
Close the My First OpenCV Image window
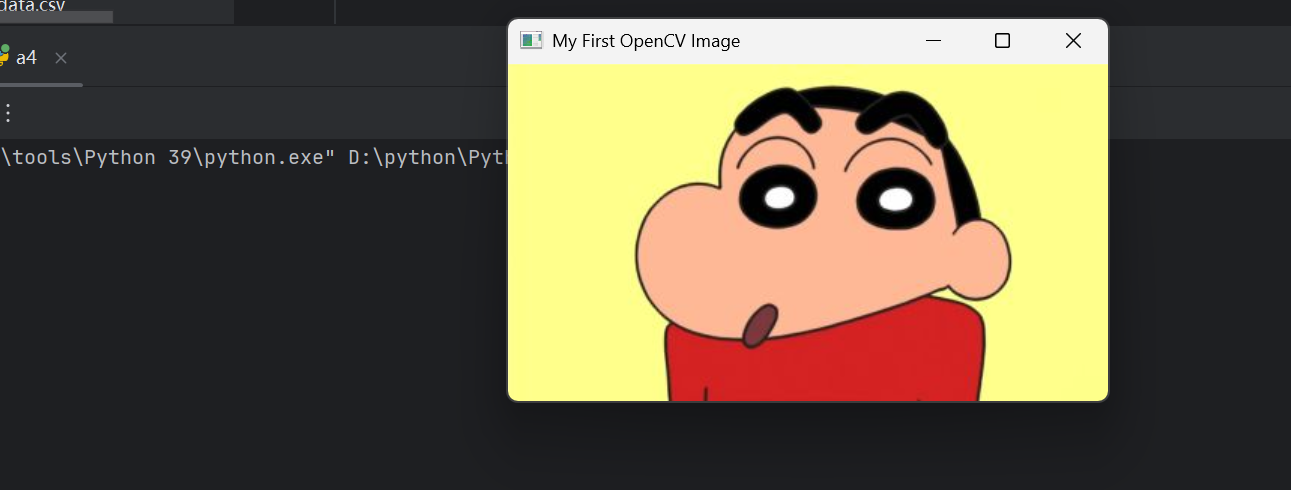pyautogui.click(x=1073, y=41)
